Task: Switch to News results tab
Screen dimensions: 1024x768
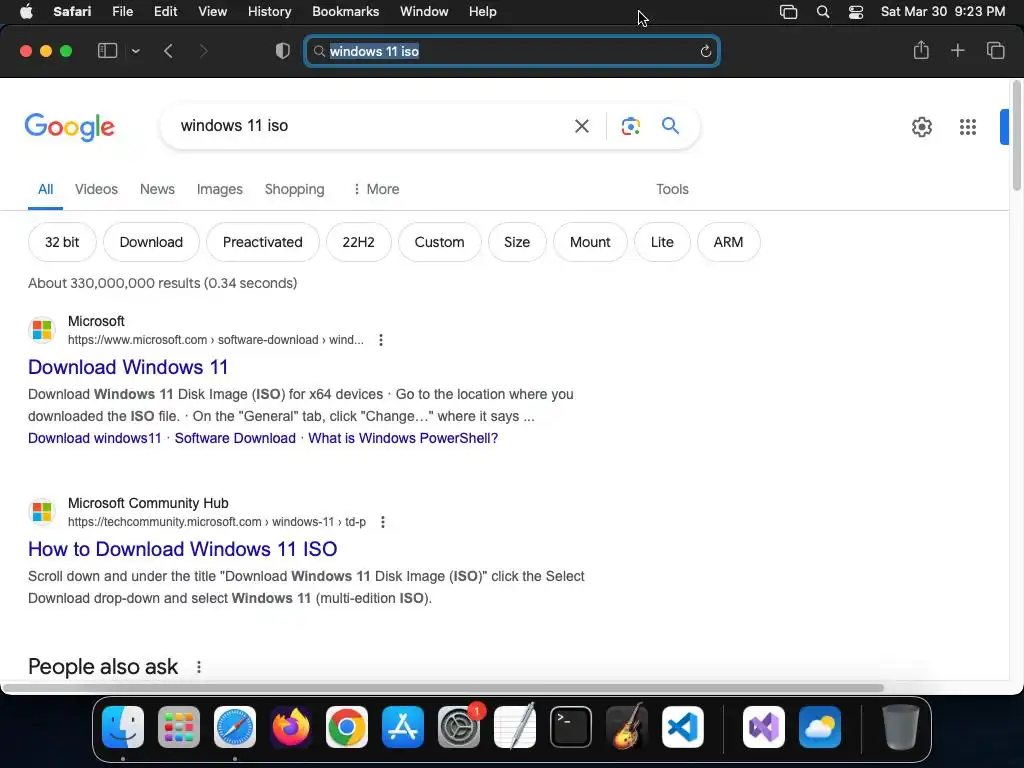Action: coord(157,189)
